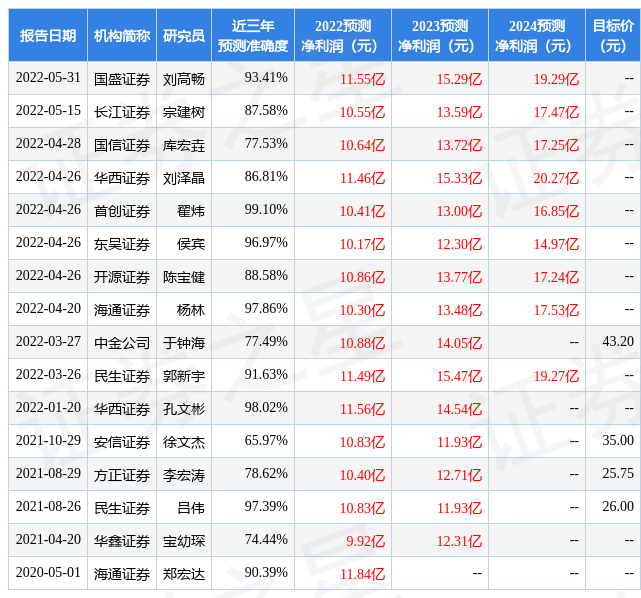
Task: Click researcher name 宗建树
Action: (x=184, y=112)
